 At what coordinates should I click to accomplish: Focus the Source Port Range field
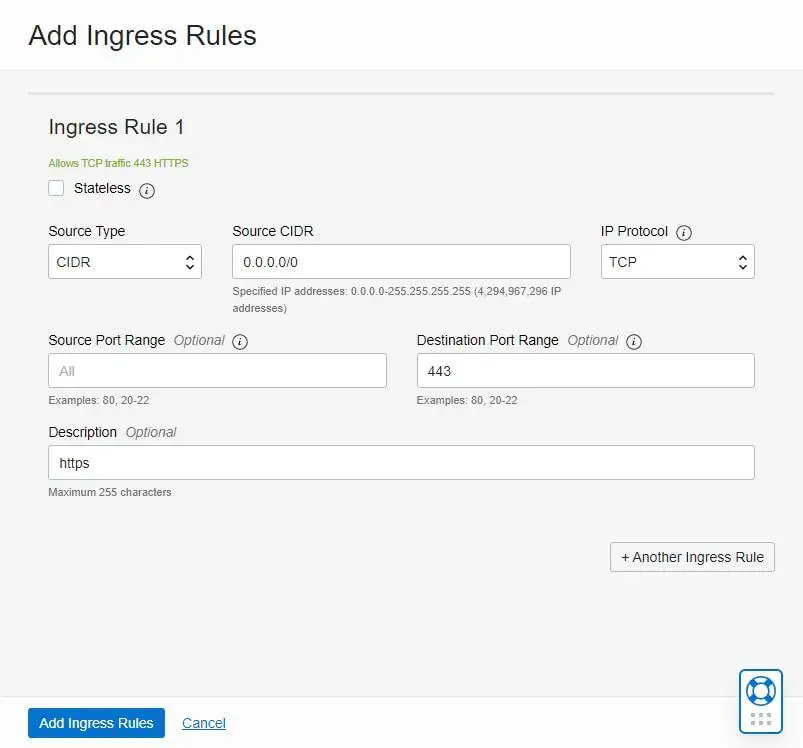pyautogui.click(x=217, y=371)
